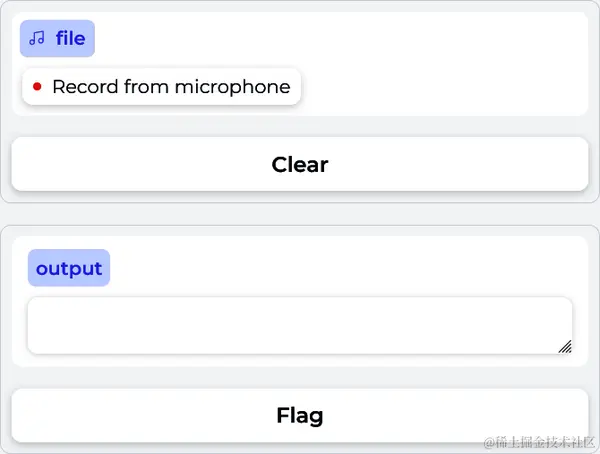The image size is (600, 454).
Task: Click the red record dot icon
Action: pyautogui.click(x=37, y=87)
